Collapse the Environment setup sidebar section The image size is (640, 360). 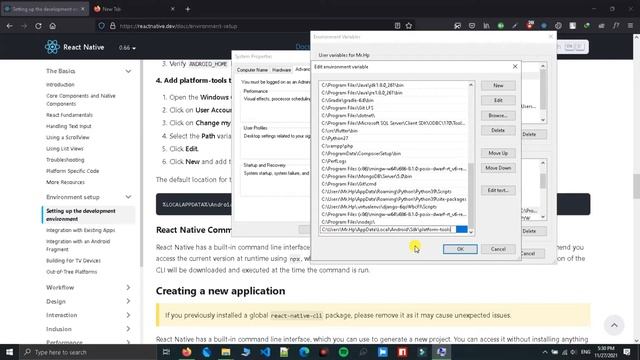(128, 197)
